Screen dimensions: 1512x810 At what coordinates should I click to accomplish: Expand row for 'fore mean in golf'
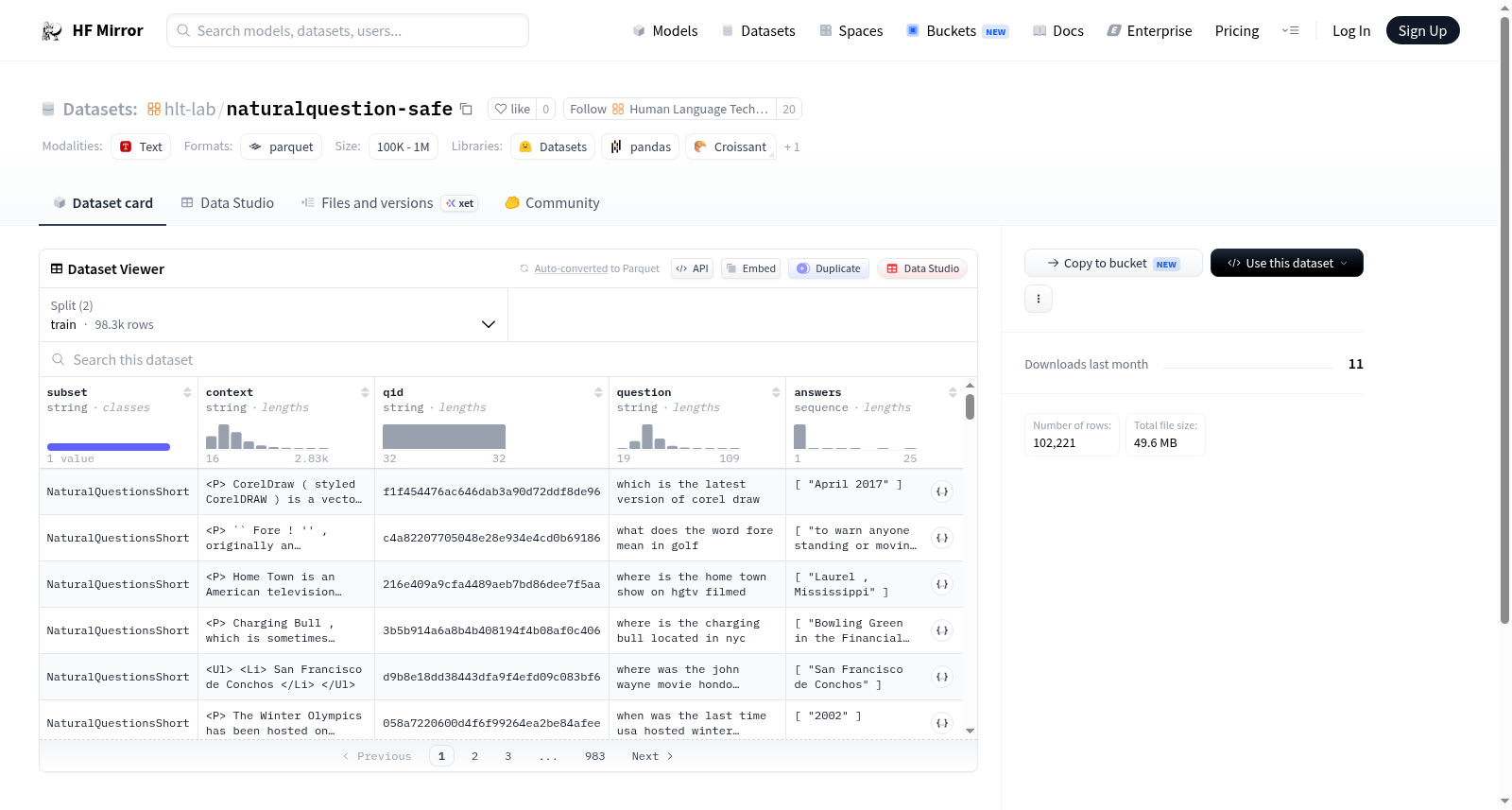(942, 538)
